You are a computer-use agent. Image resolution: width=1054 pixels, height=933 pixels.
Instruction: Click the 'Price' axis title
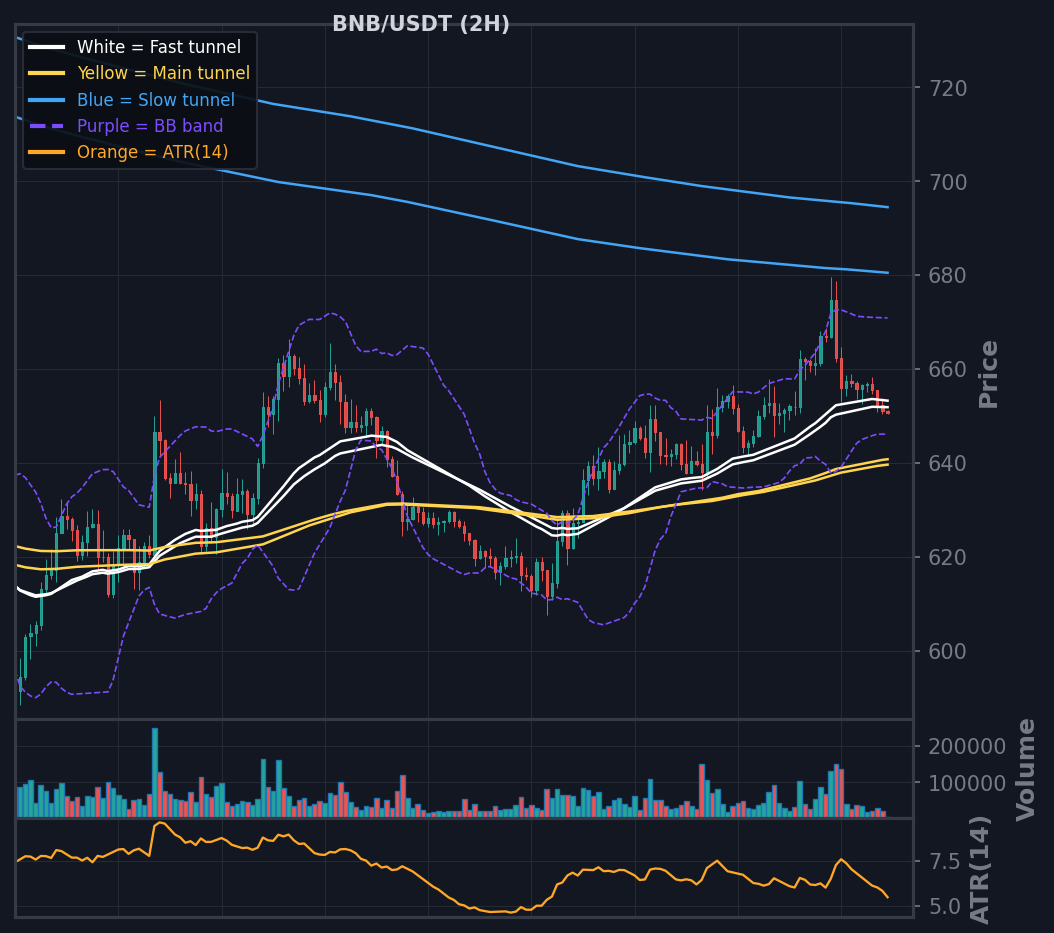click(988, 374)
